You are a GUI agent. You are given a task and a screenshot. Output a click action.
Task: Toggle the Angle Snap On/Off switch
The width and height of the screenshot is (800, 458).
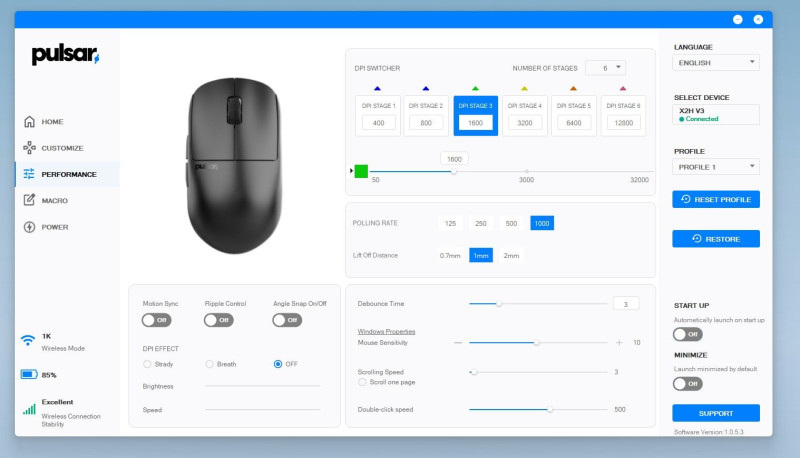point(287,320)
